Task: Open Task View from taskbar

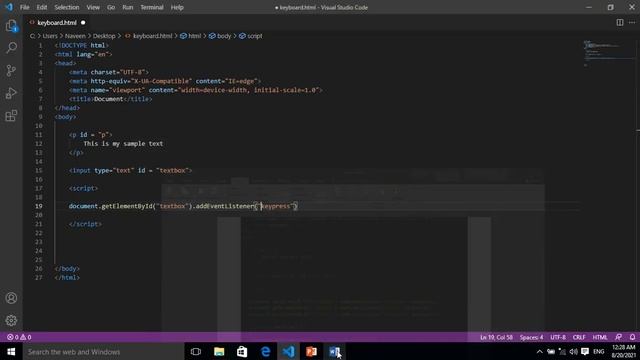Action: 196,351
